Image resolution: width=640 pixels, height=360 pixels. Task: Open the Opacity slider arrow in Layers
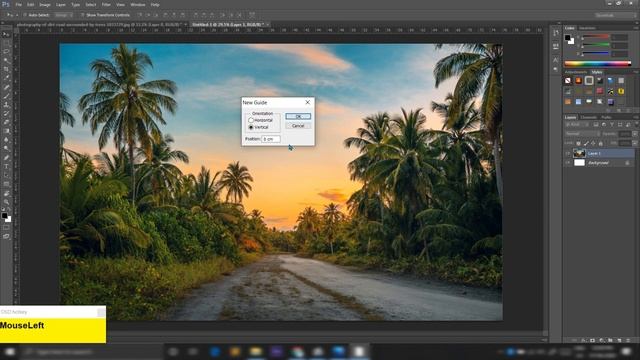click(635, 134)
